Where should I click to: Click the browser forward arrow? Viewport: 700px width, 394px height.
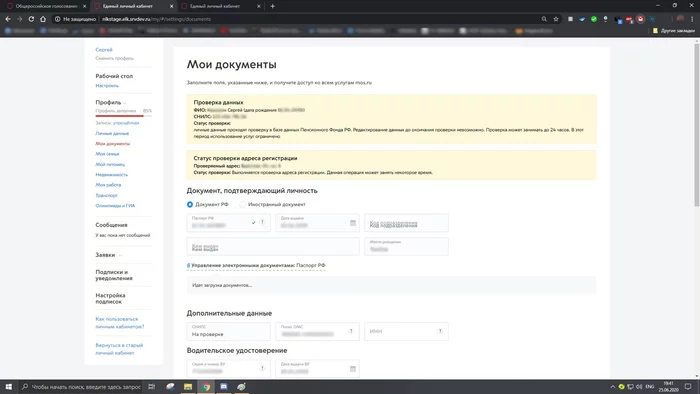pos(19,19)
